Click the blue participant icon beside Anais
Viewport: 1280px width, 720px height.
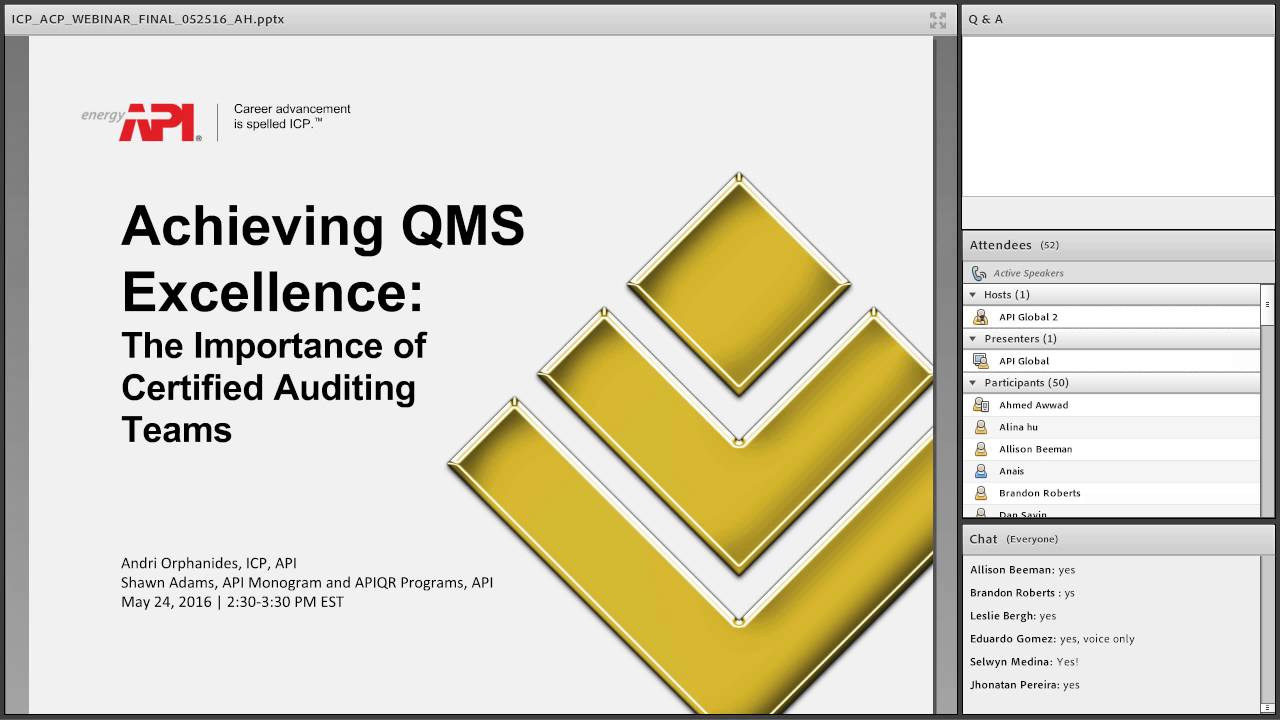point(981,471)
